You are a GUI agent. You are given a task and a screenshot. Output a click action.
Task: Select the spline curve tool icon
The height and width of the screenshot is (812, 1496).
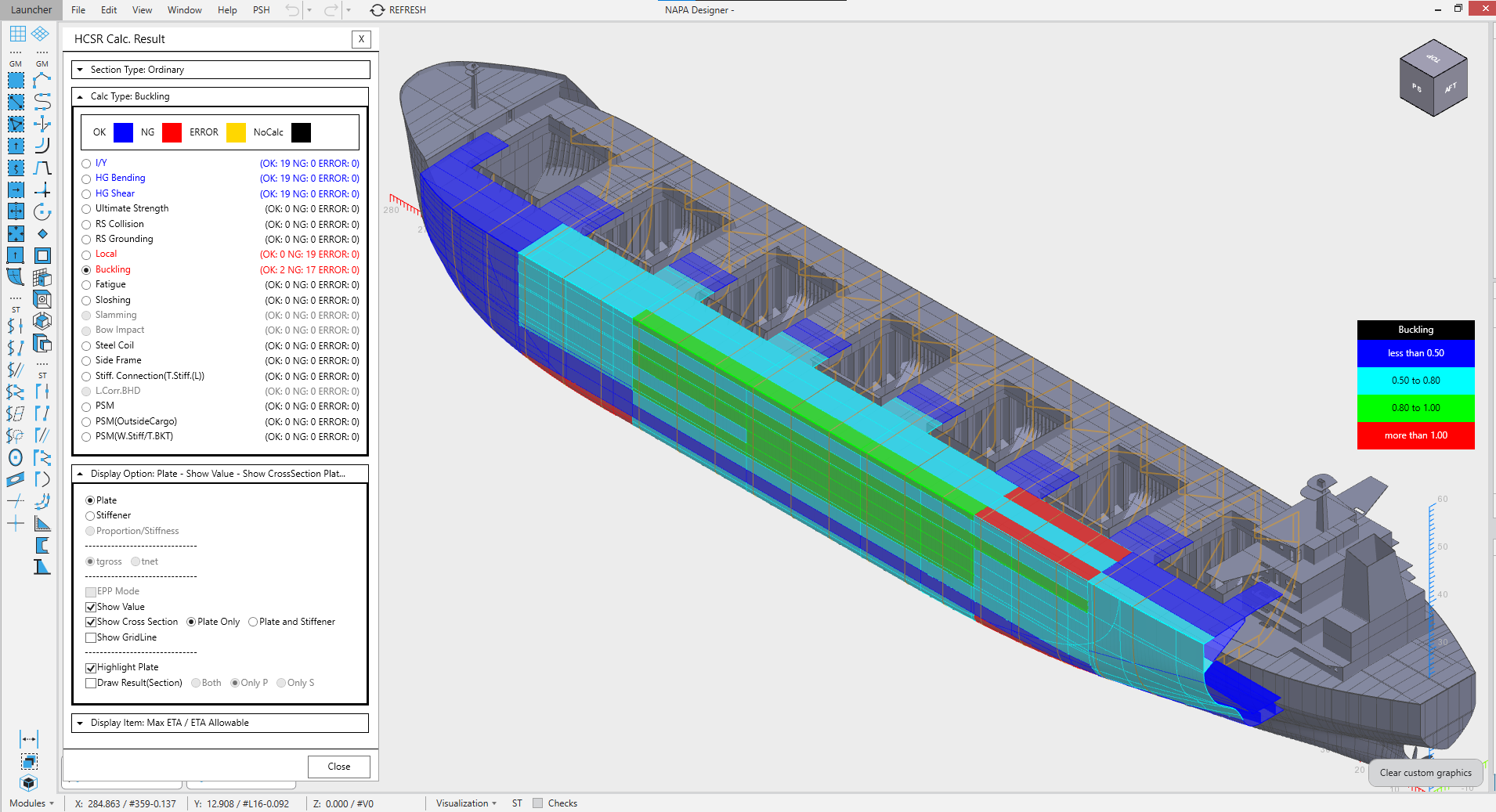42,102
